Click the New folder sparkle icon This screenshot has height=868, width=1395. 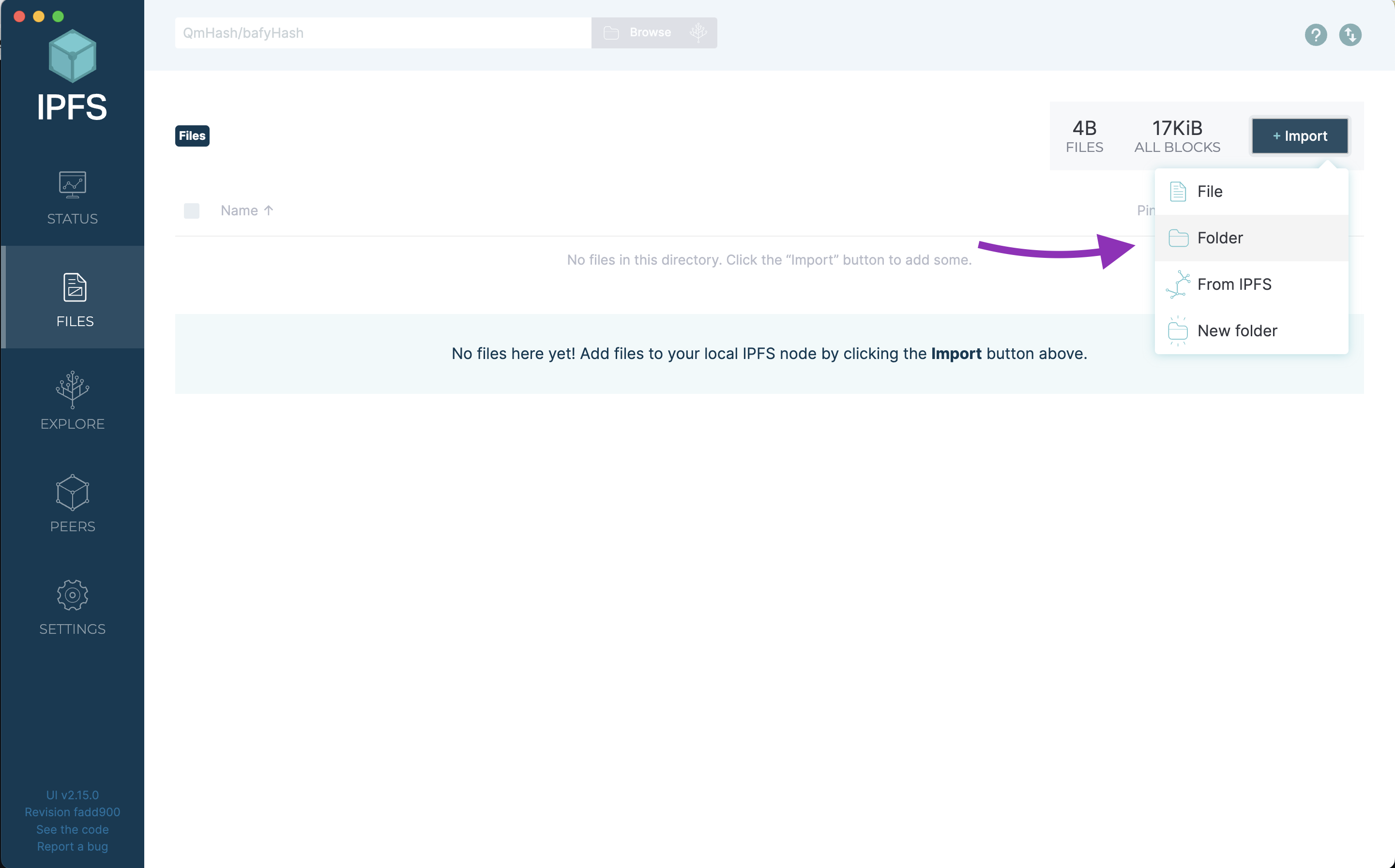click(x=1178, y=330)
